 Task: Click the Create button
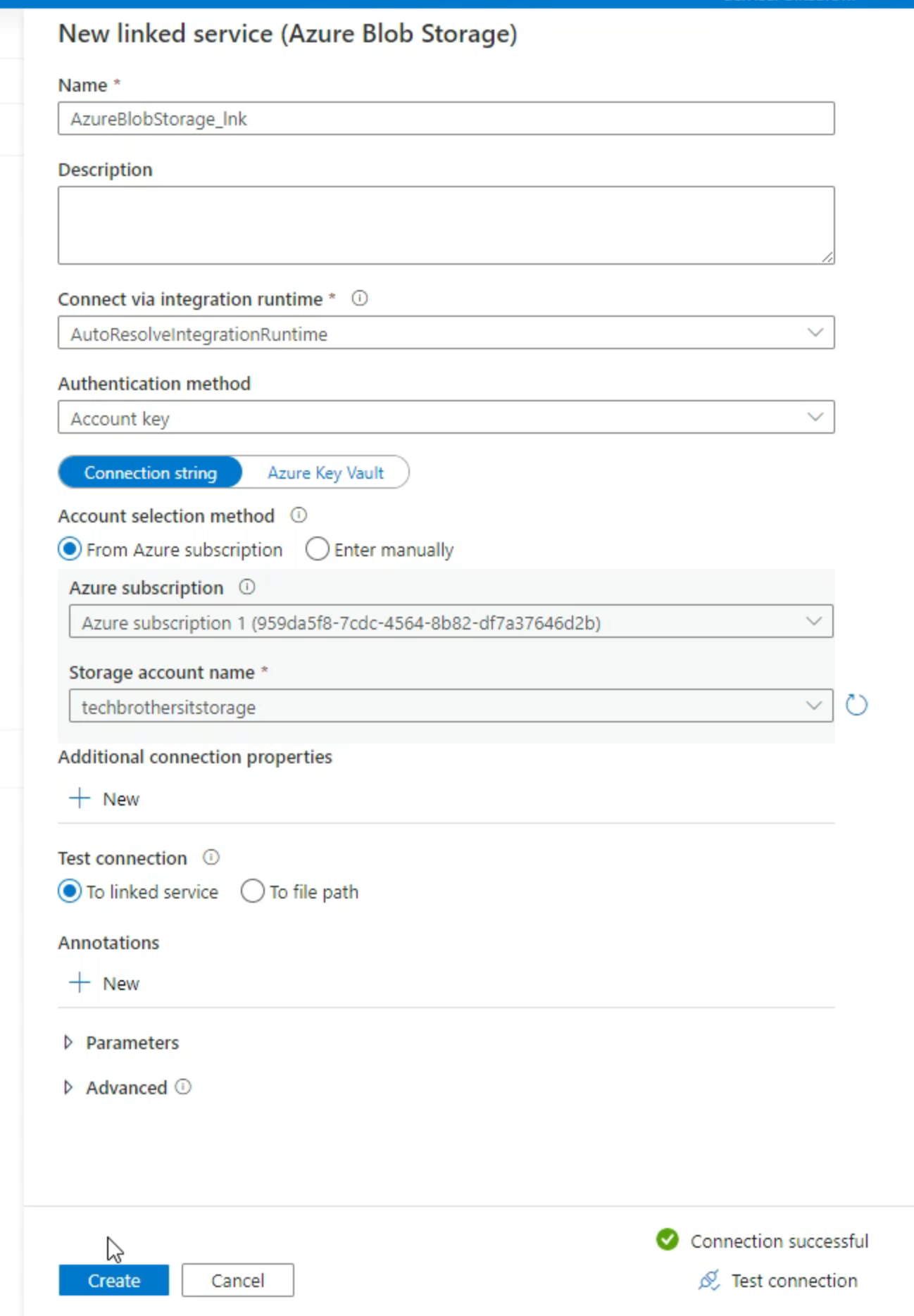[113, 1280]
